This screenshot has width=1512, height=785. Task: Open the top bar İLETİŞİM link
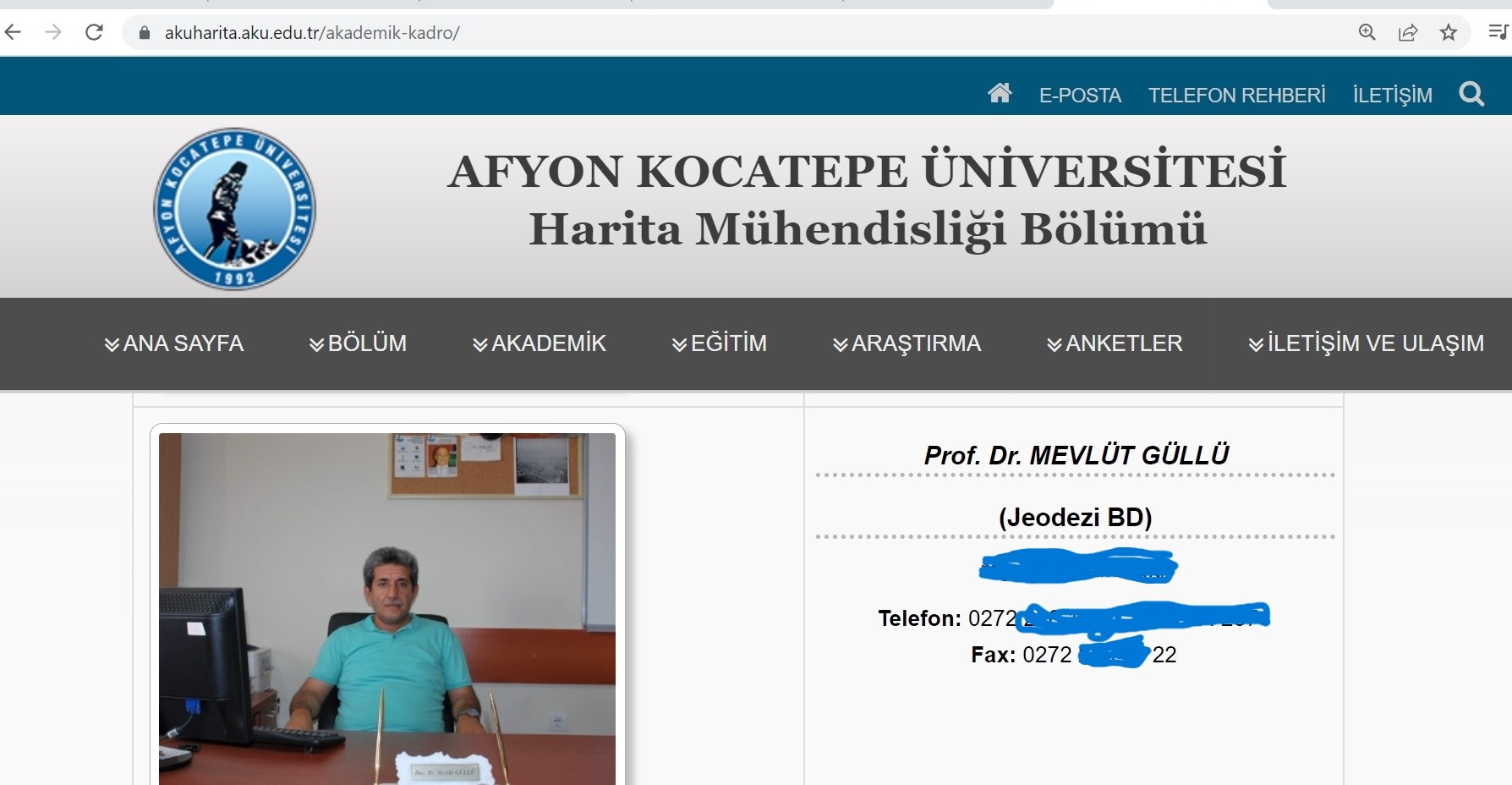click(x=1393, y=96)
